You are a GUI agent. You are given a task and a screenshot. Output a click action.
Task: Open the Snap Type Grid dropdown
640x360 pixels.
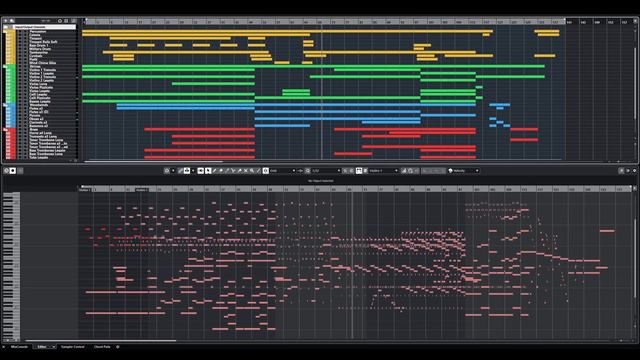283,171
